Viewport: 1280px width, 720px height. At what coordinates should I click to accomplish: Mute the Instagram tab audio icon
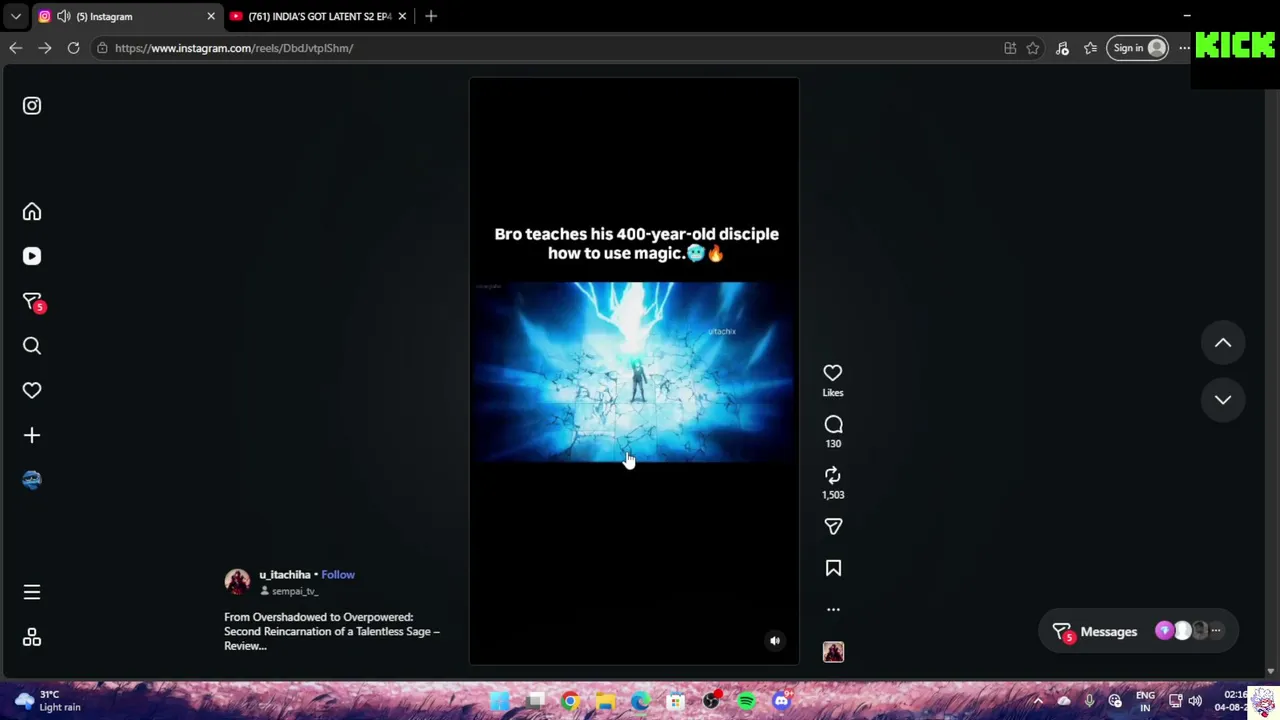pyautogui.click(x=63, y=16)
